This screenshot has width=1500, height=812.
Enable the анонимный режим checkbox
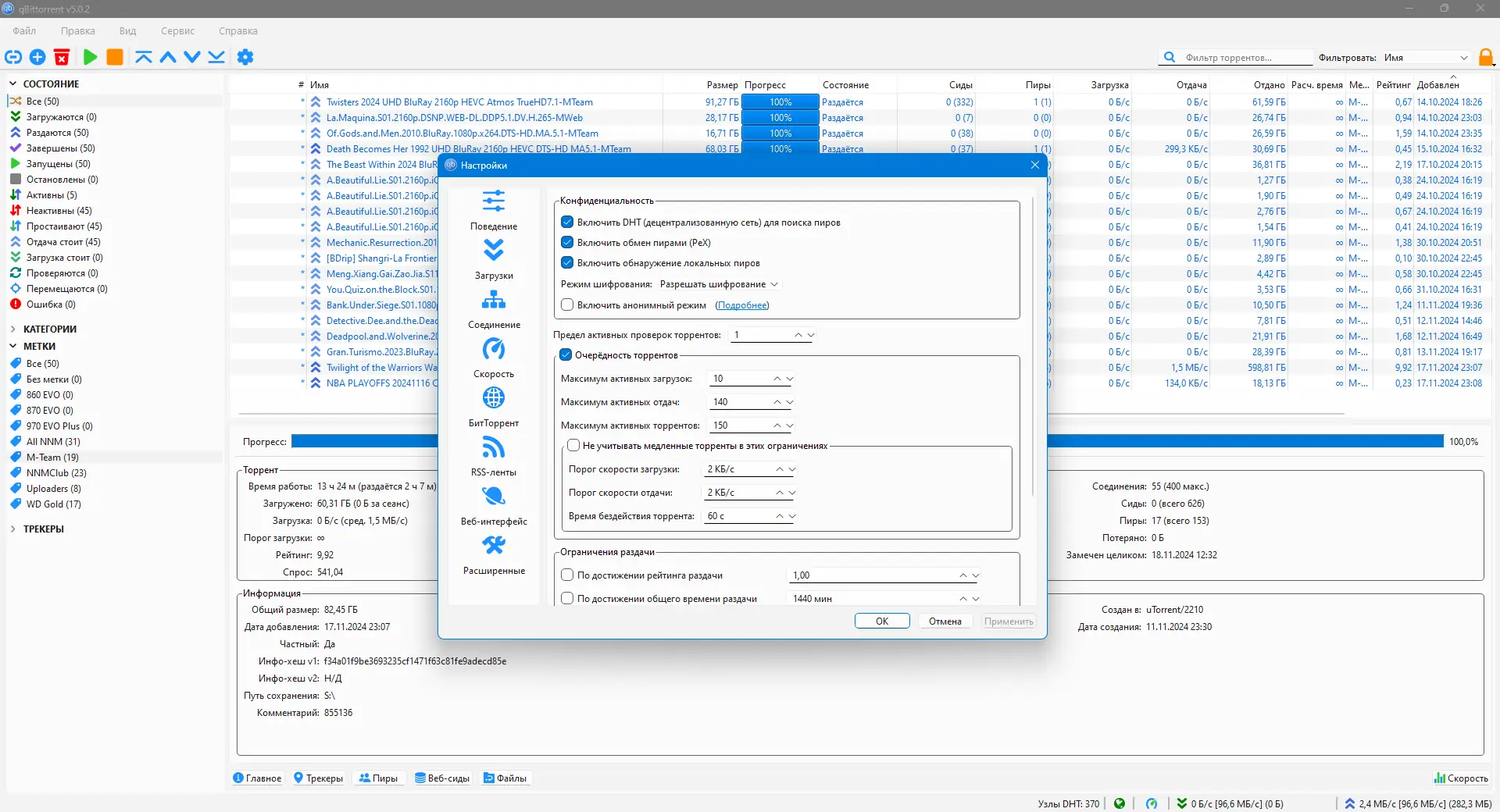click(567, 305)
